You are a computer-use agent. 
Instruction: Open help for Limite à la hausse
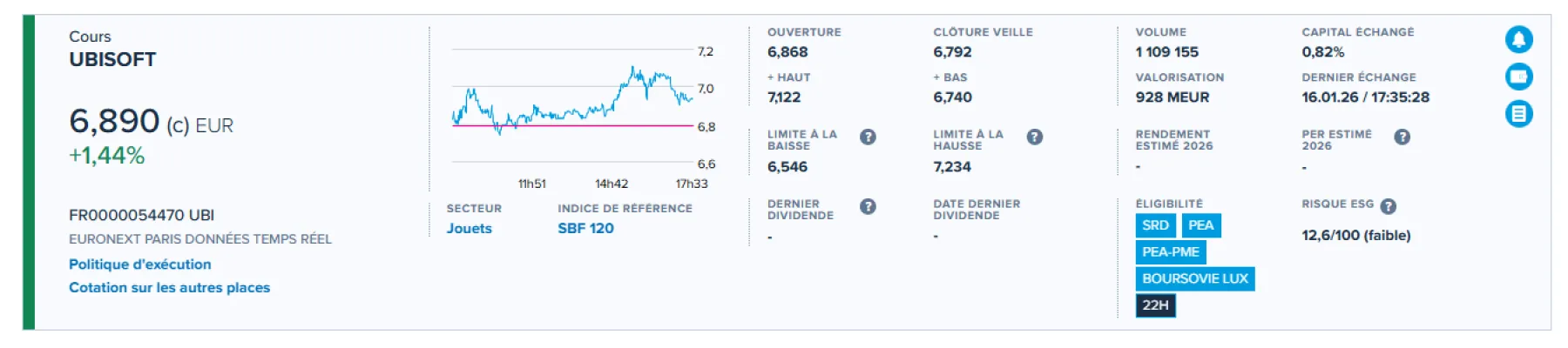coord(1034,137)
